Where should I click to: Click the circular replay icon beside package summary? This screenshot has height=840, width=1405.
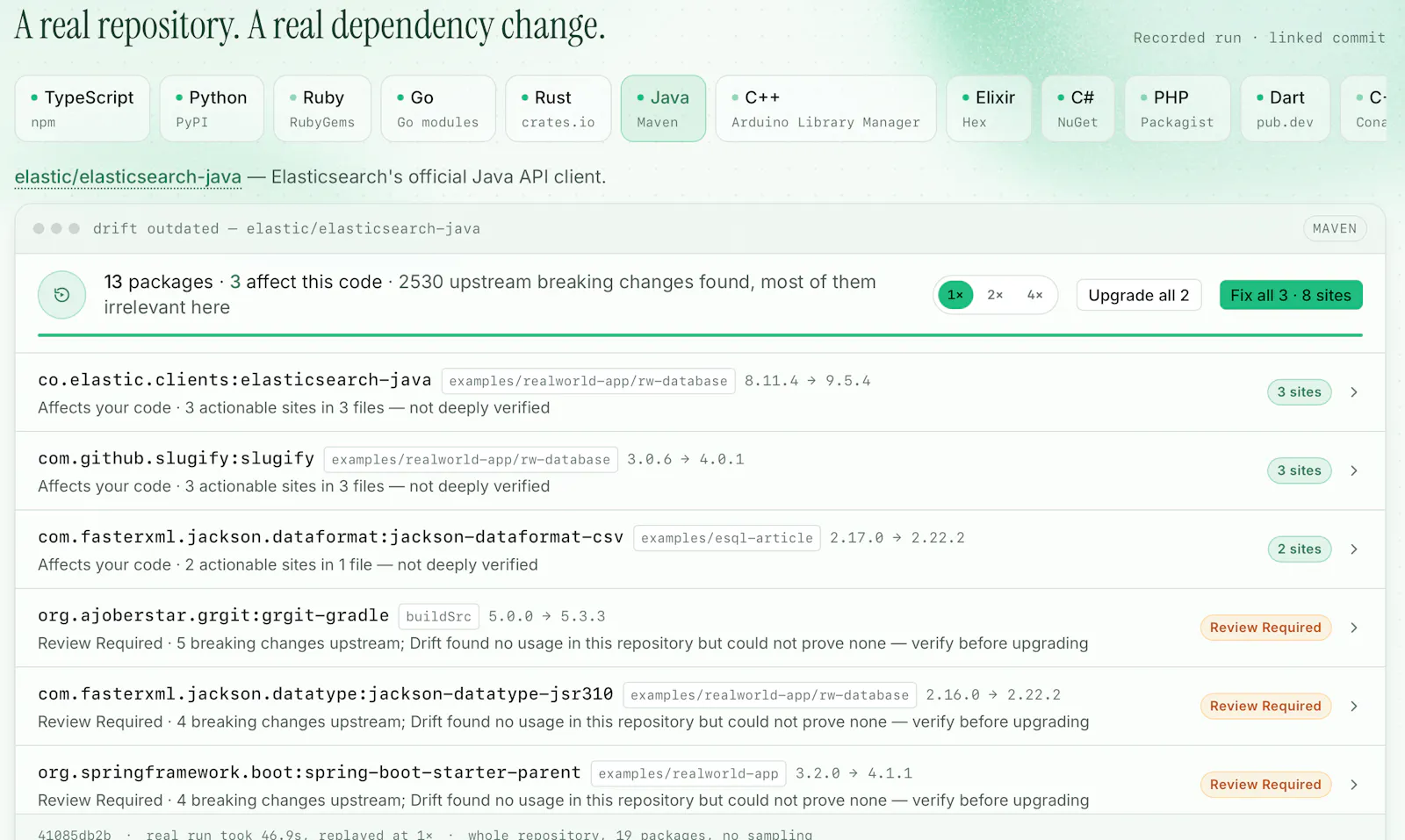click(x=61, y=295)
